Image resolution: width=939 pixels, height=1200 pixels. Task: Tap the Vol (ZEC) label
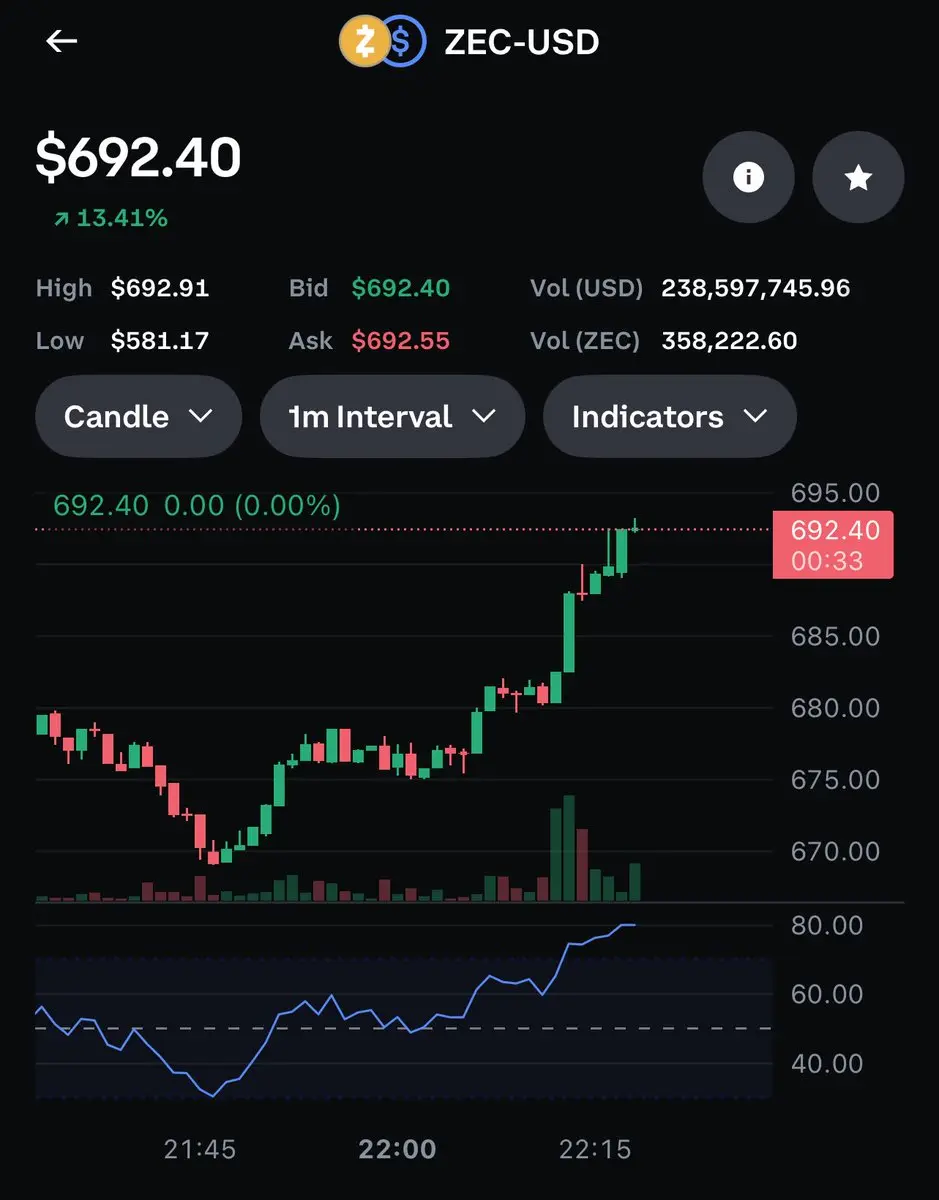coord(585,341)
